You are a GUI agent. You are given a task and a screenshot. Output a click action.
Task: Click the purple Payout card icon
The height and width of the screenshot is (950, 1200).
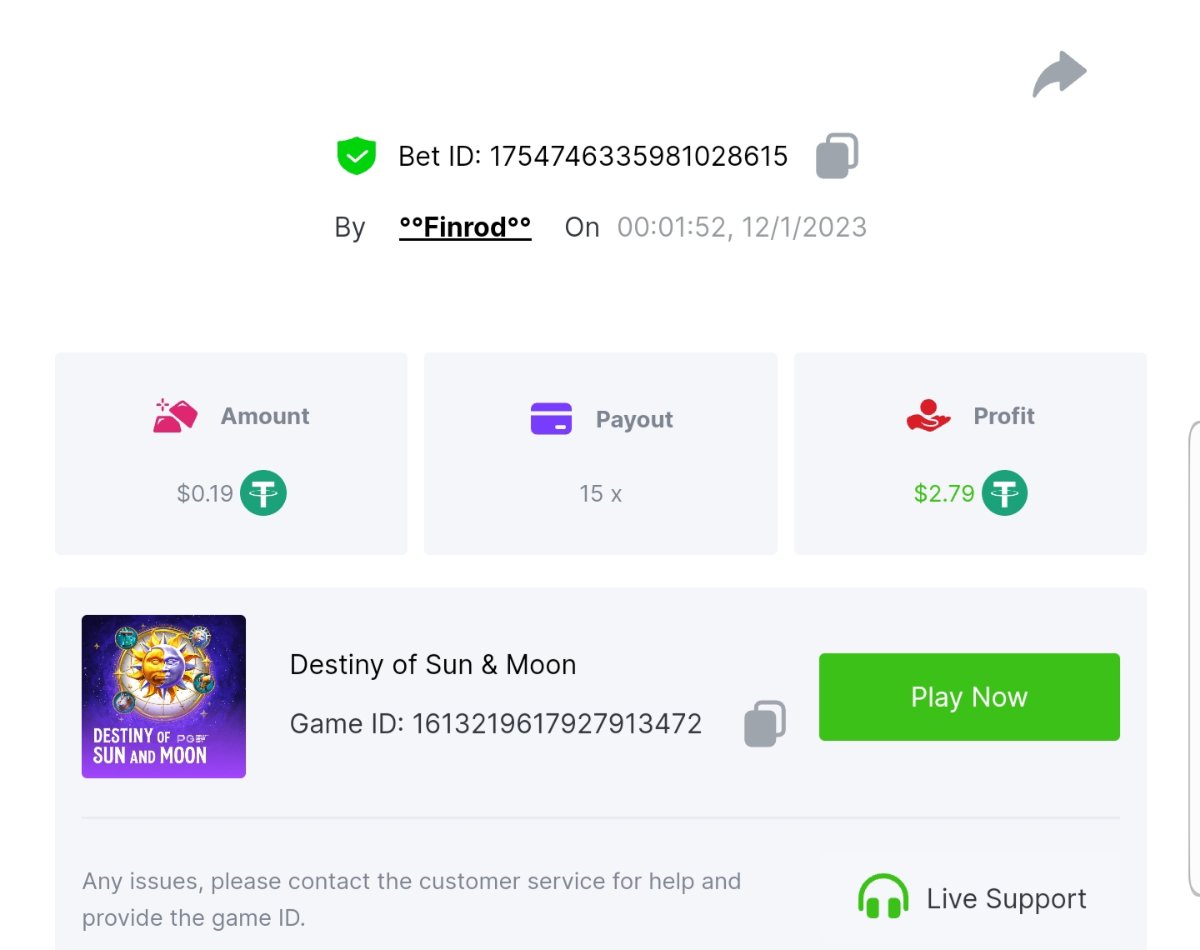tap(551, 419)
